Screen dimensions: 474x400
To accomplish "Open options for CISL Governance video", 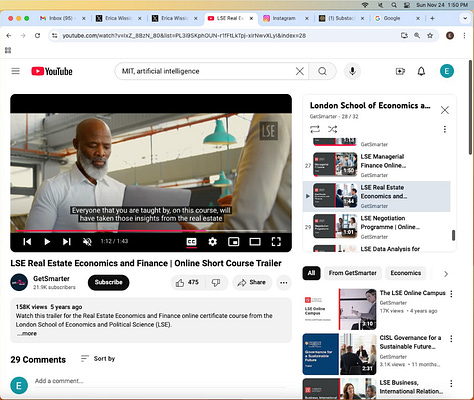I will point(451,339).
